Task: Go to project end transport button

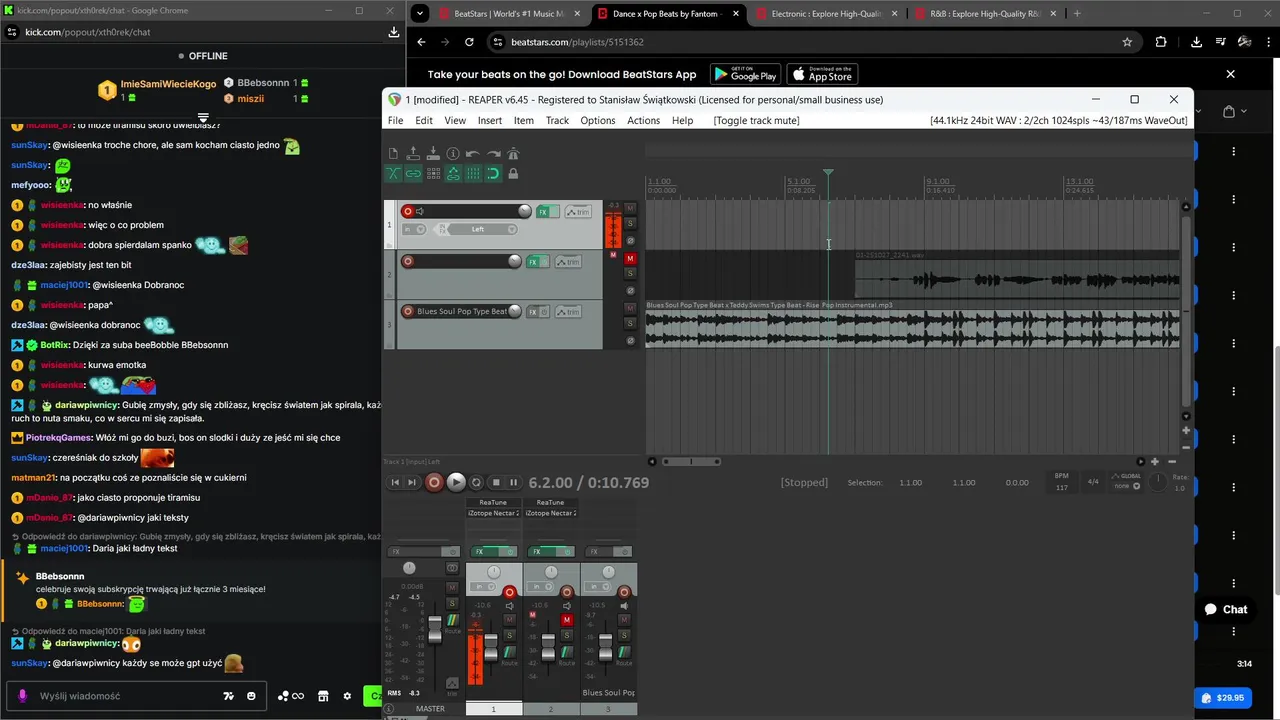Action: pos(411,482)
